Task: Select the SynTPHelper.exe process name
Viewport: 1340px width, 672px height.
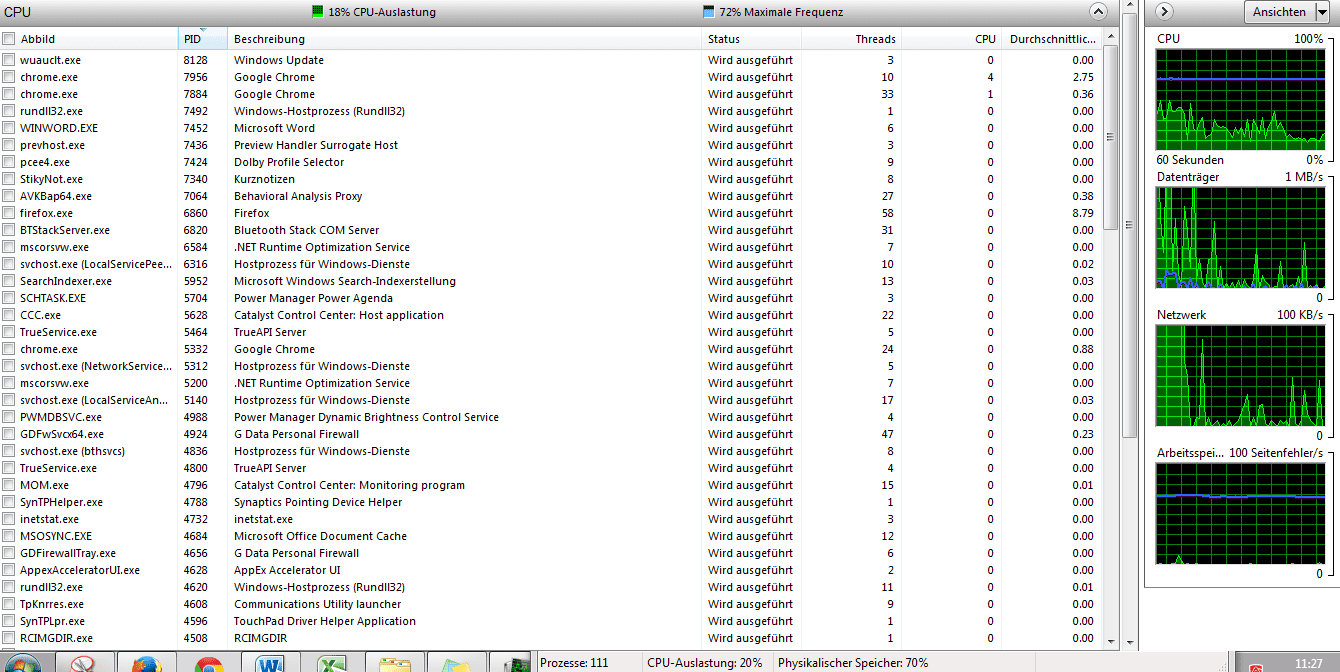Action: [61, 502]
